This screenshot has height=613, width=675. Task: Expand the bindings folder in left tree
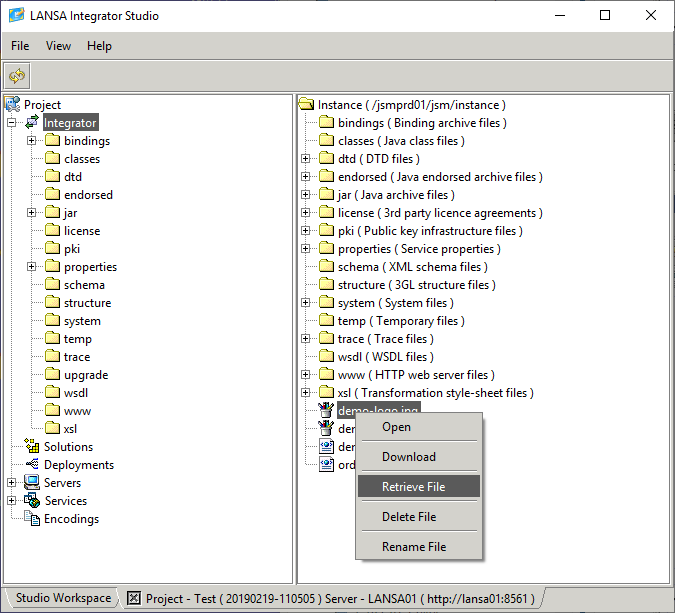pos(31,141)
